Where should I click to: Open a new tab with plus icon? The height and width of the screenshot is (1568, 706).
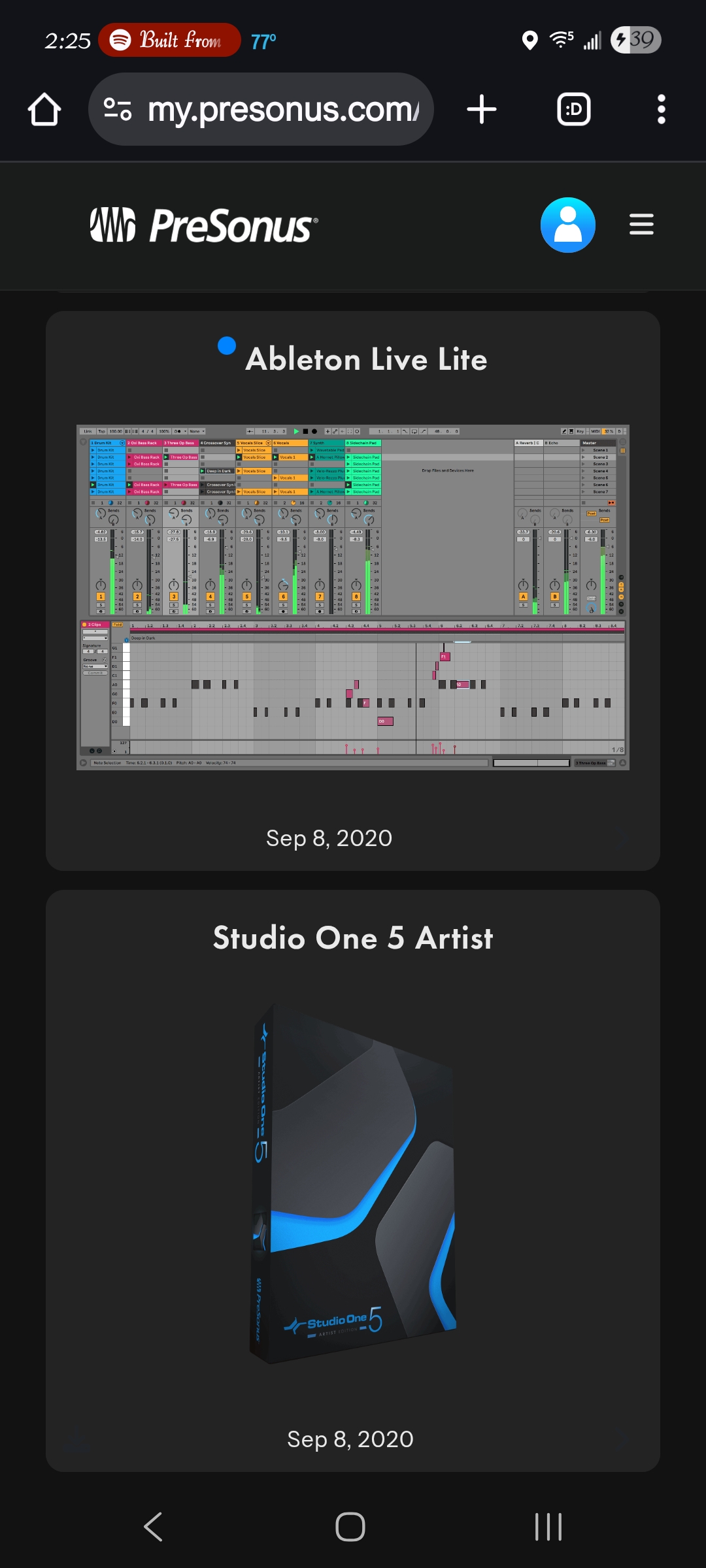tap(482, 109)
